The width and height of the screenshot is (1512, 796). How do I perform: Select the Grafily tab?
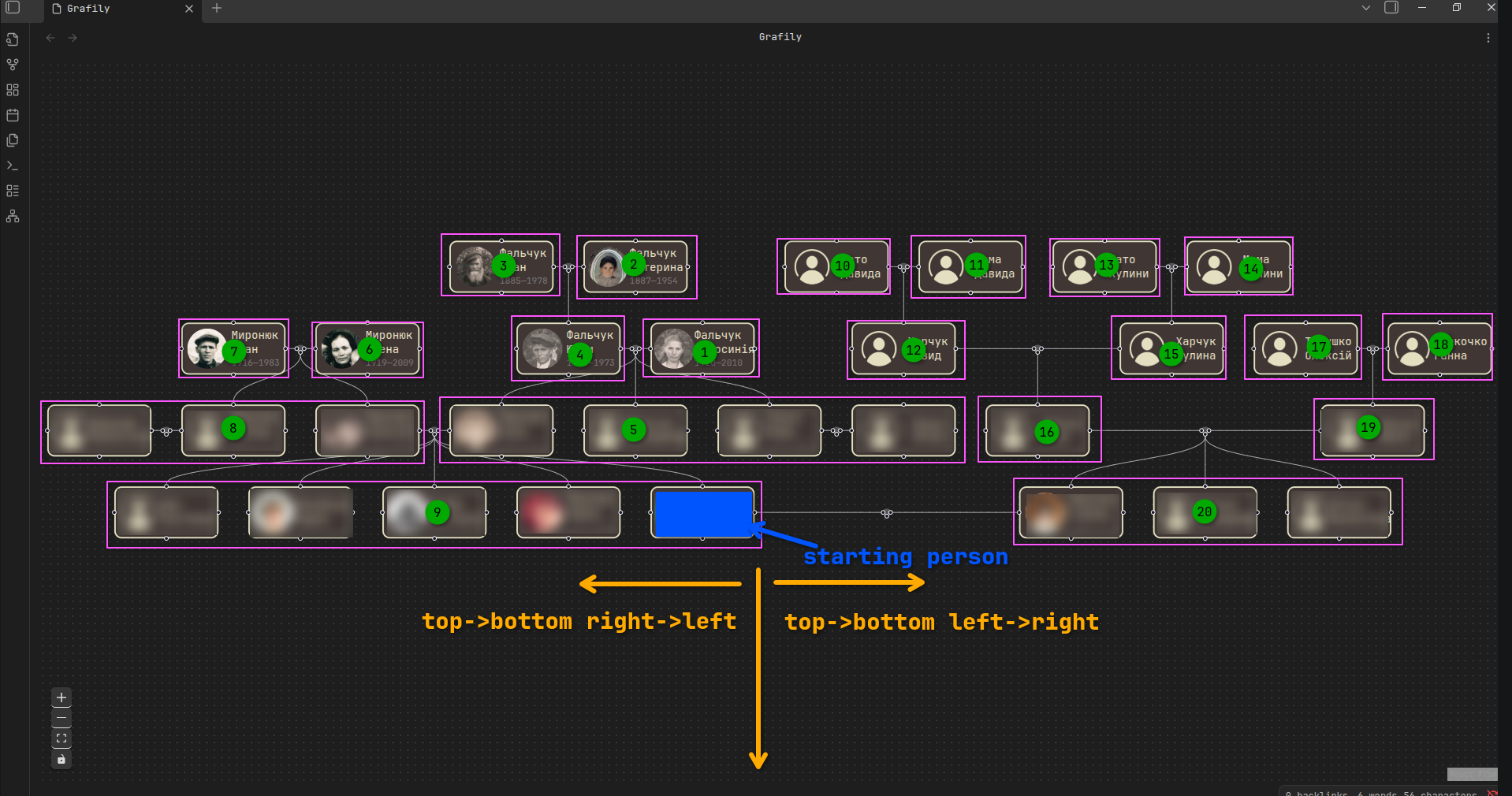coord(122,9)
